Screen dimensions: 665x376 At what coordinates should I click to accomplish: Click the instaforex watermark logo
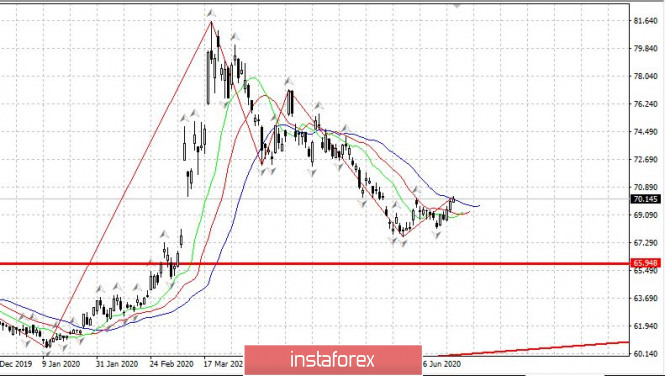333,360
